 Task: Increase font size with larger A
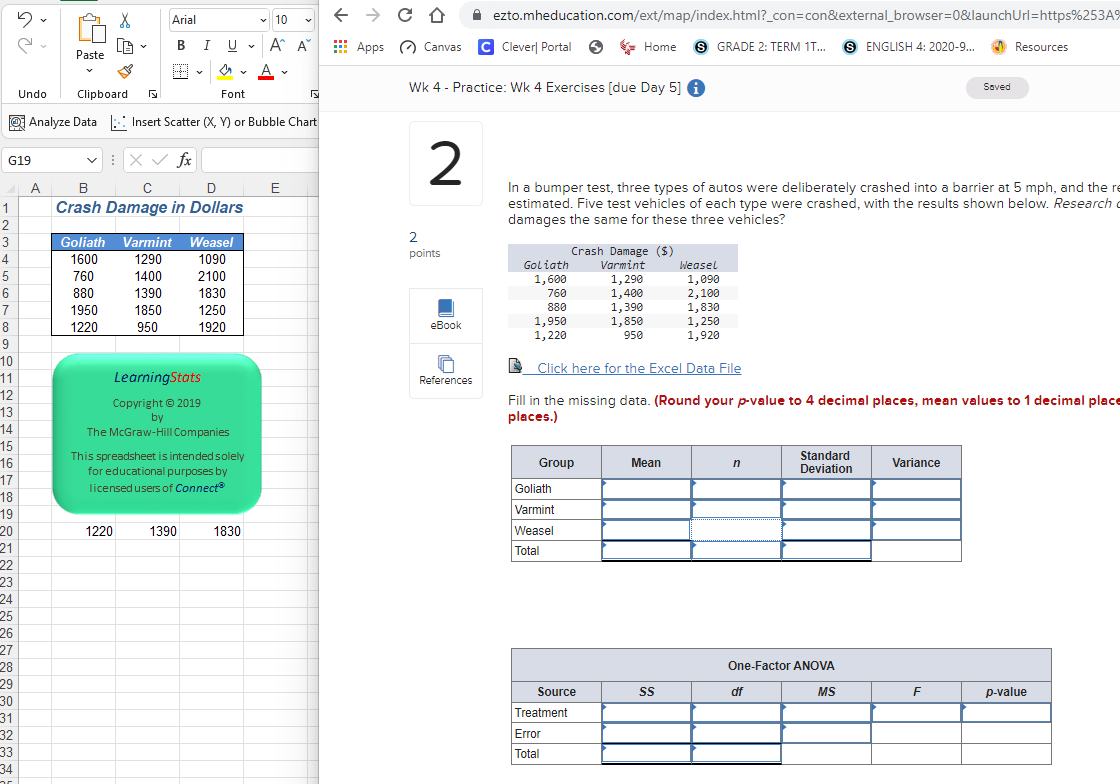[x=276, y=46]
